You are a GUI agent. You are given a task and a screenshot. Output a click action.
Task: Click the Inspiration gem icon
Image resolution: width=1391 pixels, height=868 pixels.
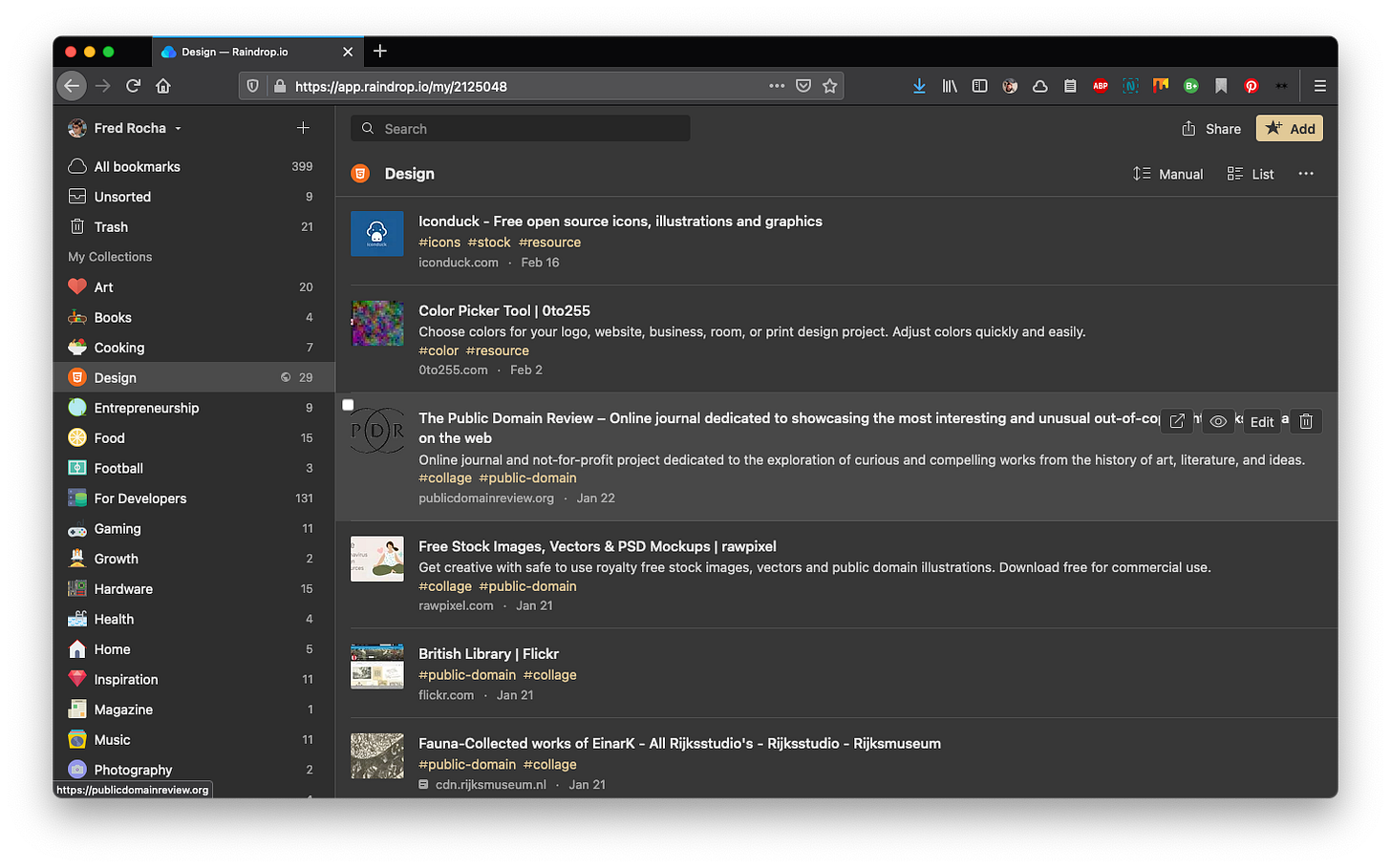[x=77, y=679]
